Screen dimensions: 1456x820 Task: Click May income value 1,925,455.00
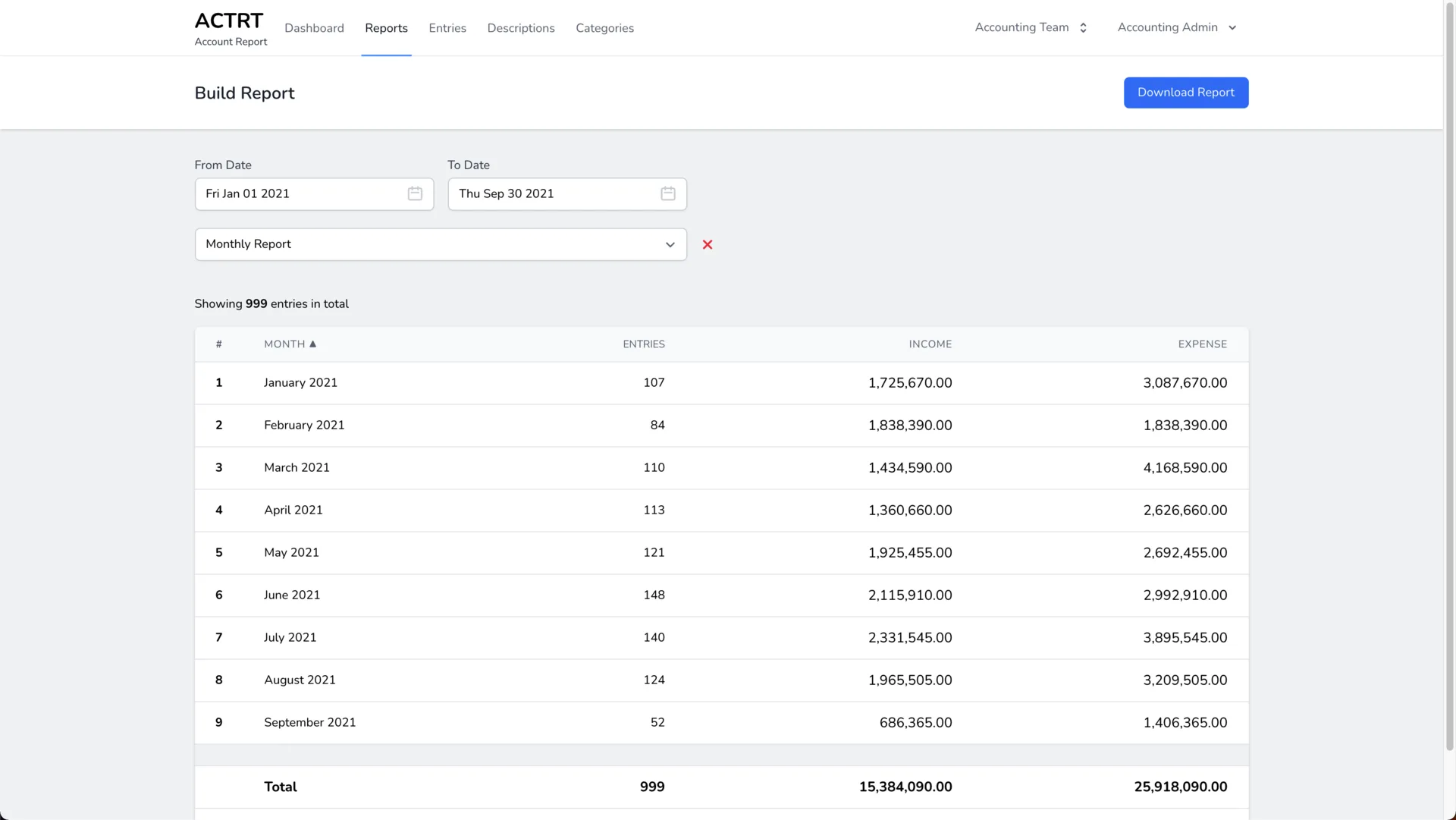pos(910,553)
